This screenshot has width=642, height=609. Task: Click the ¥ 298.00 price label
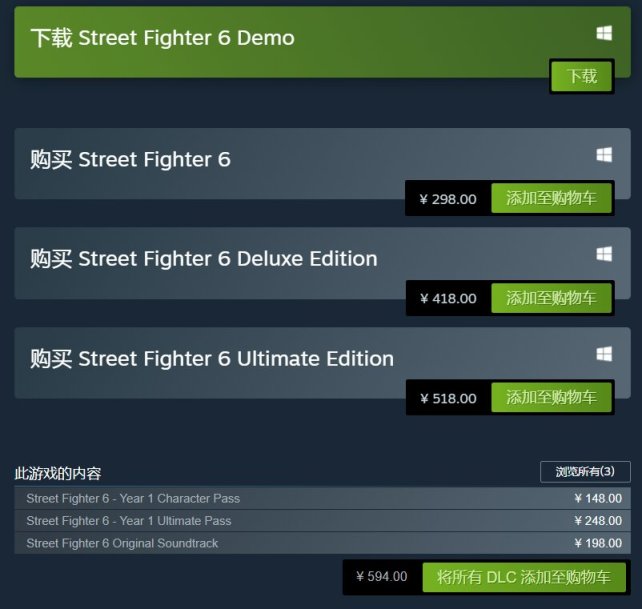pos(448,199)
